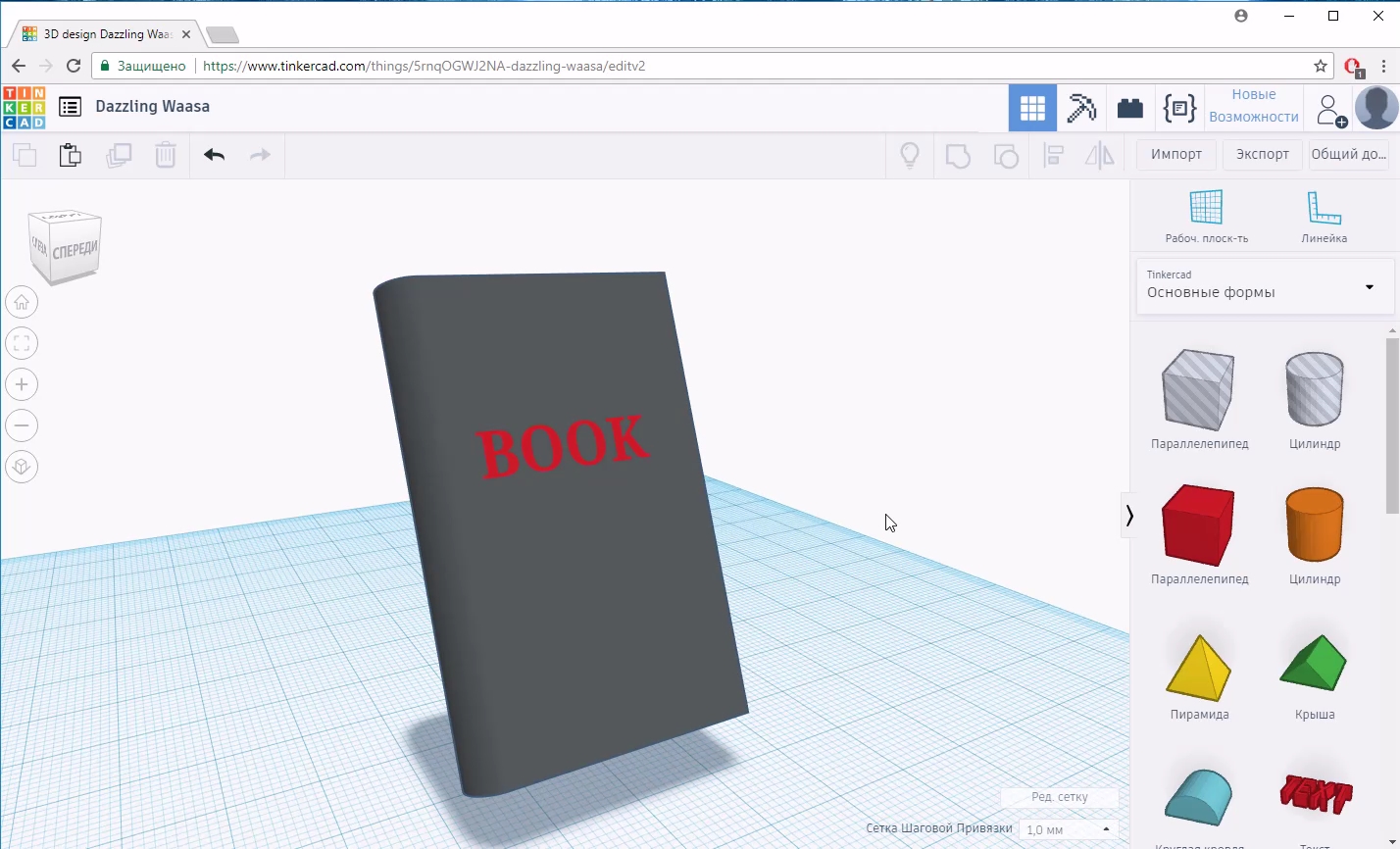The height and width of the screenshot is (849, 1400).
Task: Redo the last action
Action: pyautogui.click(x=260, y=155)
